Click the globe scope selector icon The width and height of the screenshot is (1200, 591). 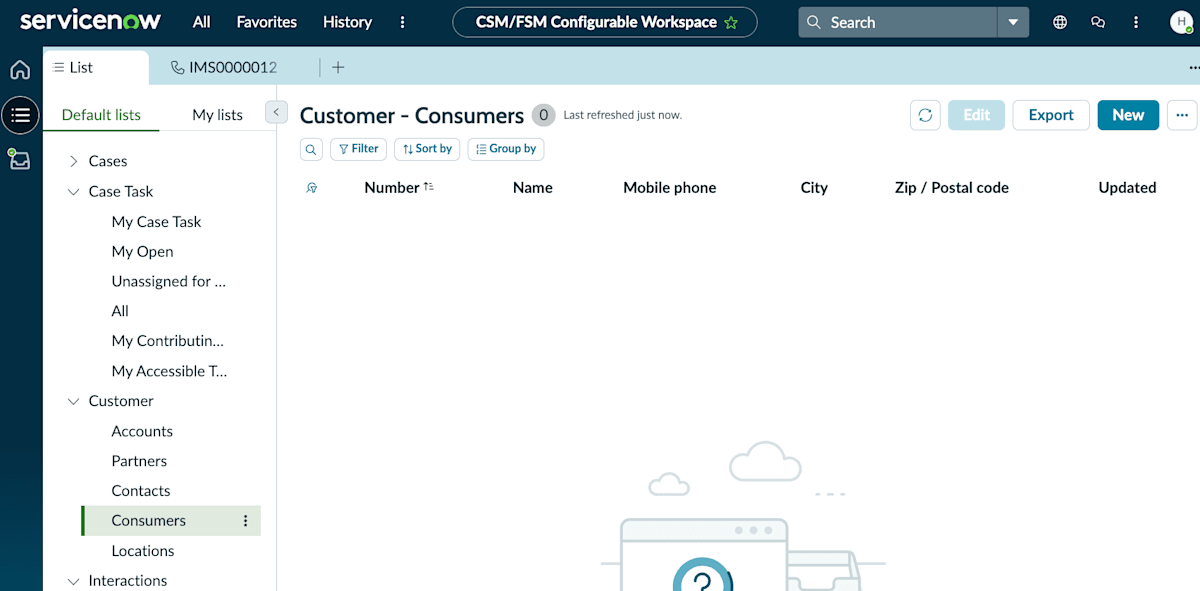pos(1060,22)
